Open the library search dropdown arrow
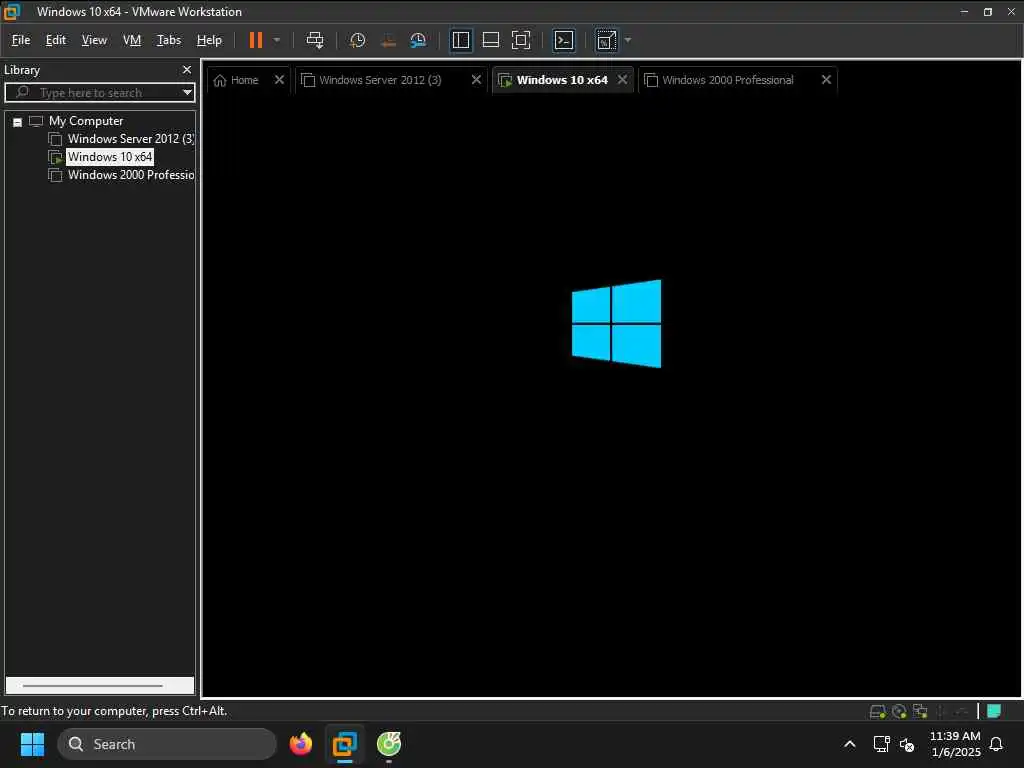This screenshot has width=1024, height=768. 187,93
